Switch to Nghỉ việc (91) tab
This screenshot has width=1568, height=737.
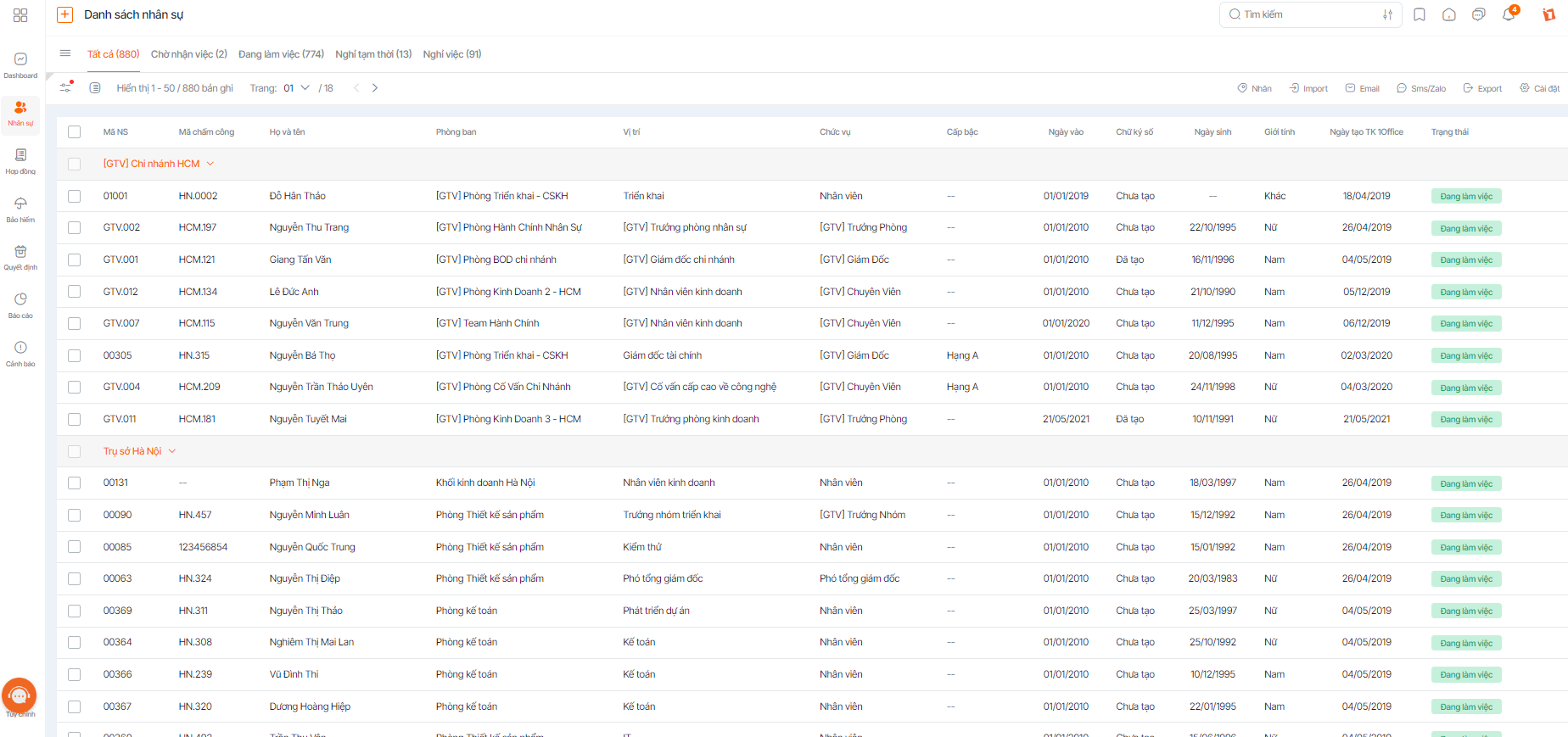coord(452,54)
